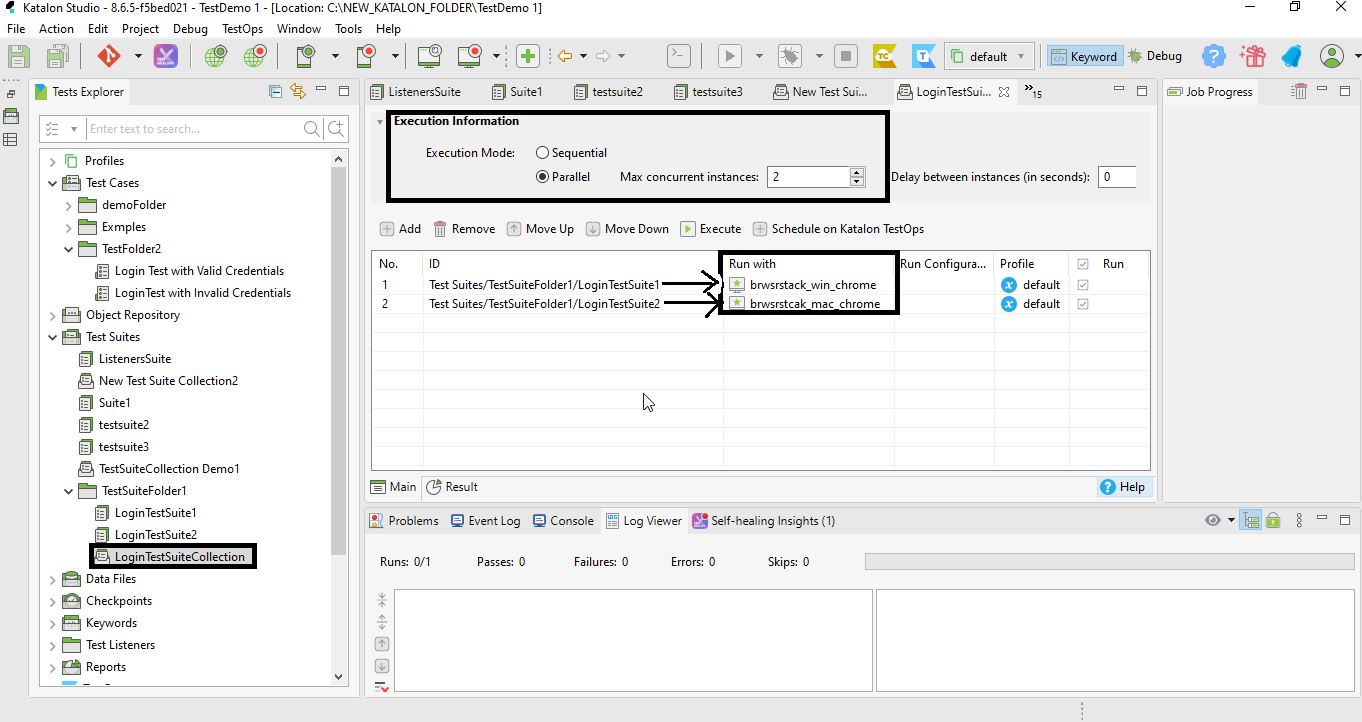
Task: Increase Max concurrent instances stepper
Action: click(857, 172)
